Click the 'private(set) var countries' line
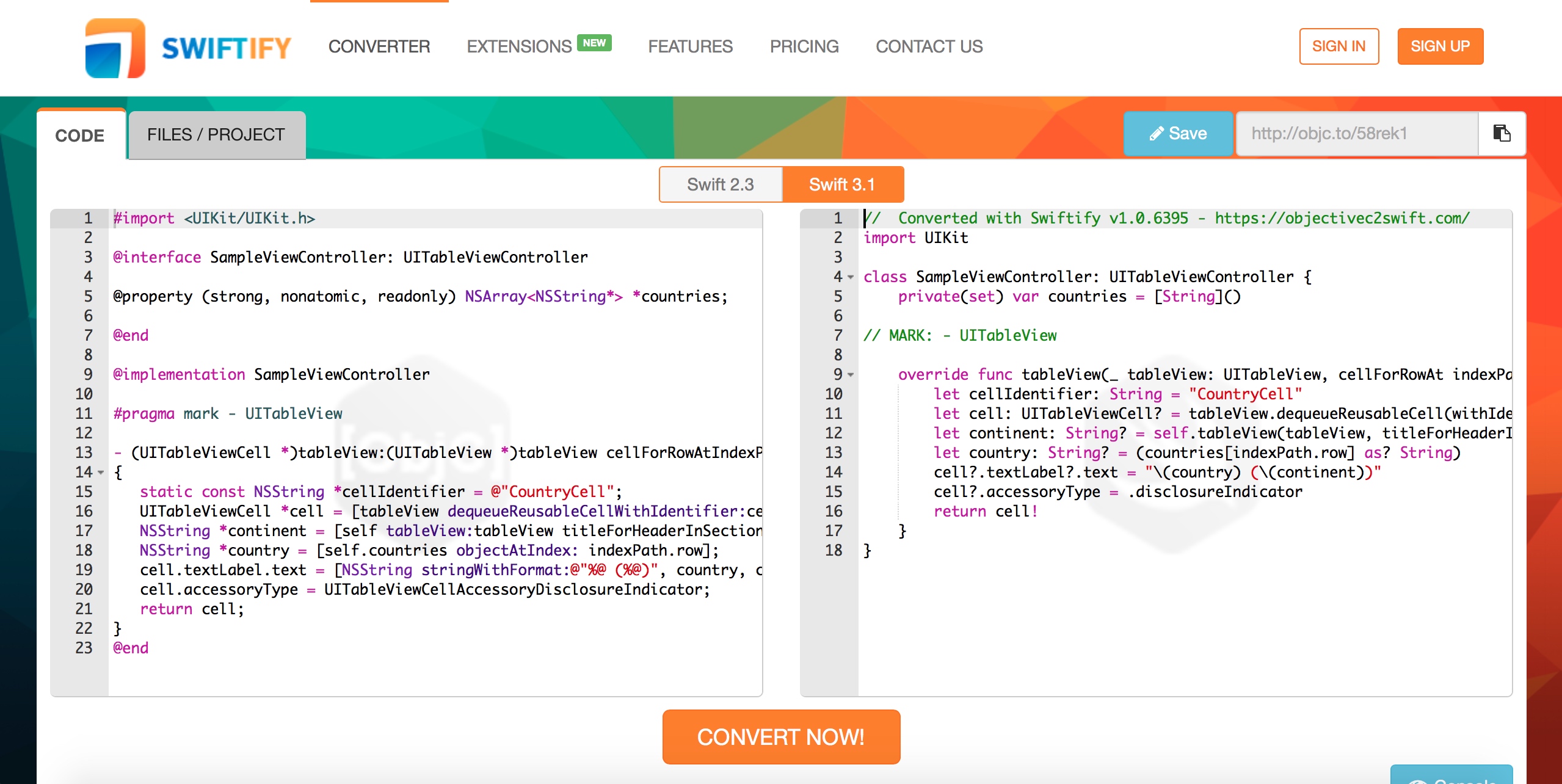1562x784 pixels. tap(1069, 296)
